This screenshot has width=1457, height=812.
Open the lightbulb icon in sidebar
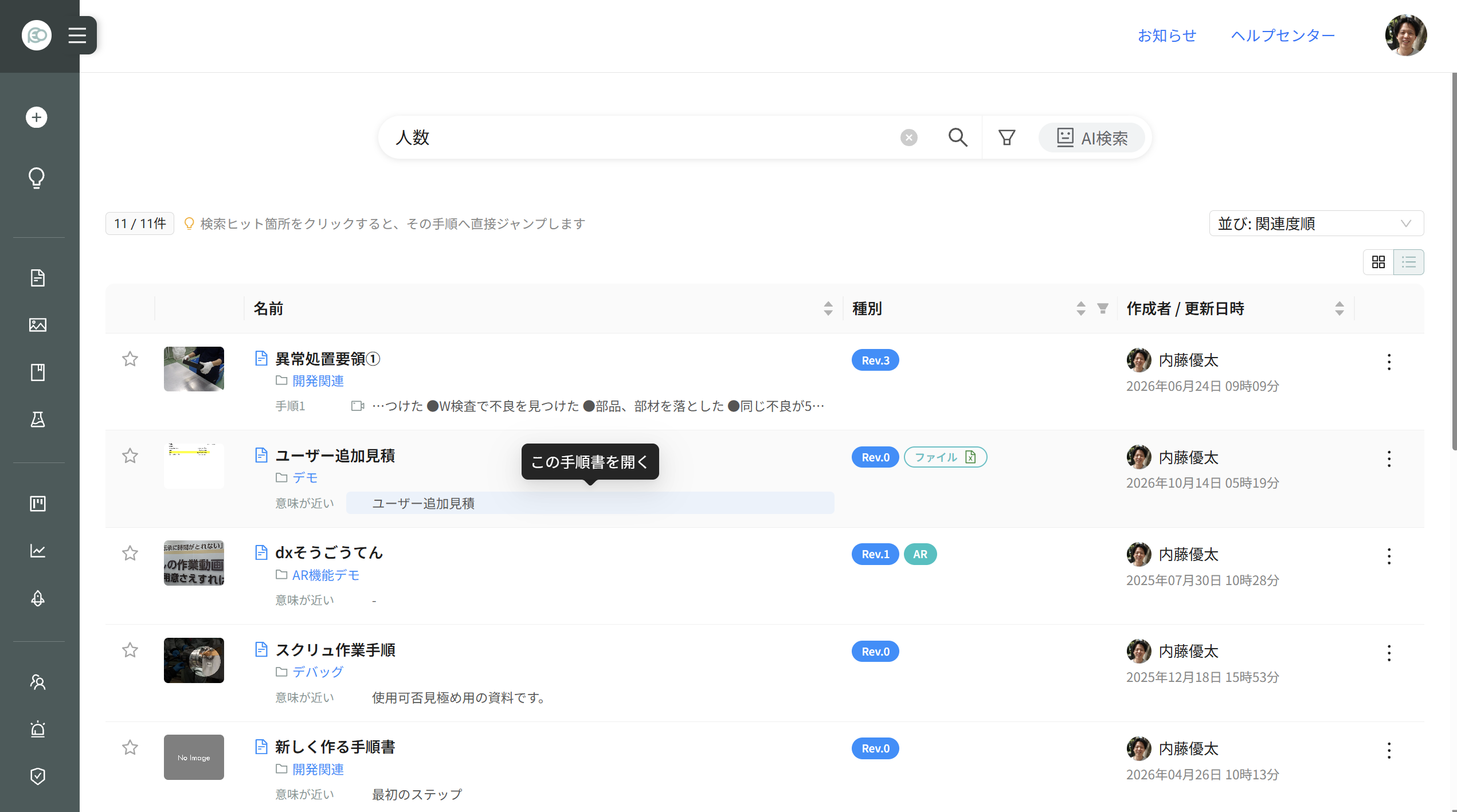point(37,178)
